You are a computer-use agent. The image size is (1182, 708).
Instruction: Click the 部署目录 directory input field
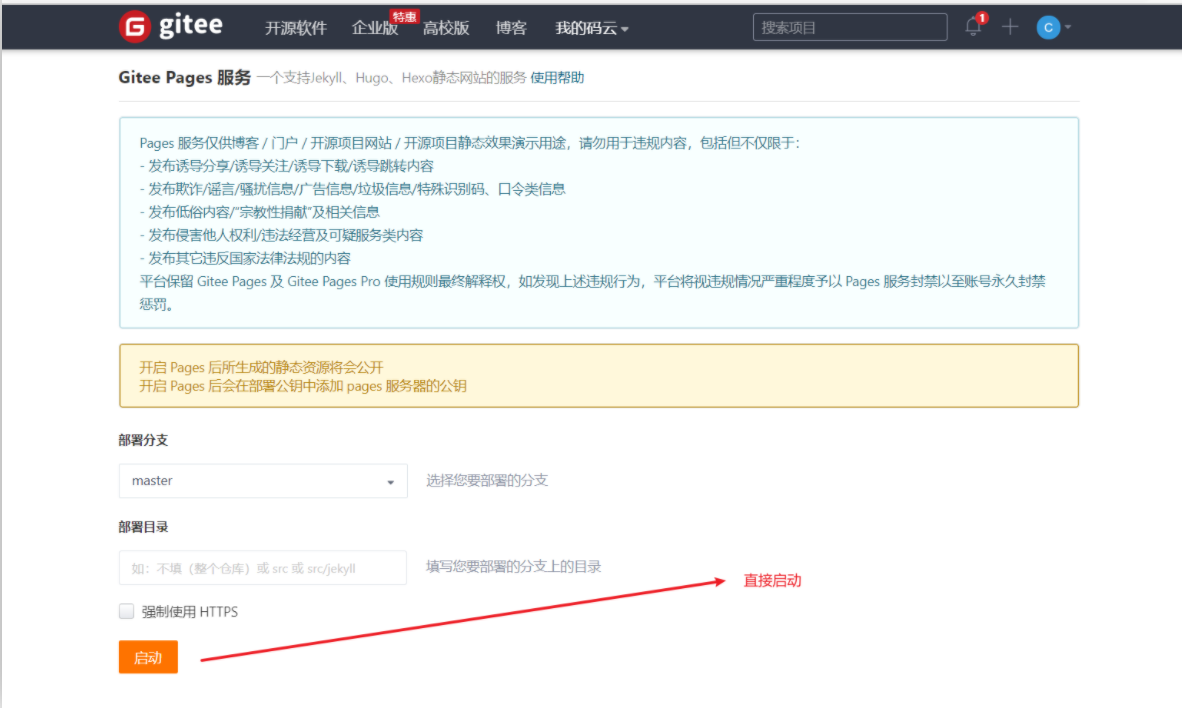[263, 568]
